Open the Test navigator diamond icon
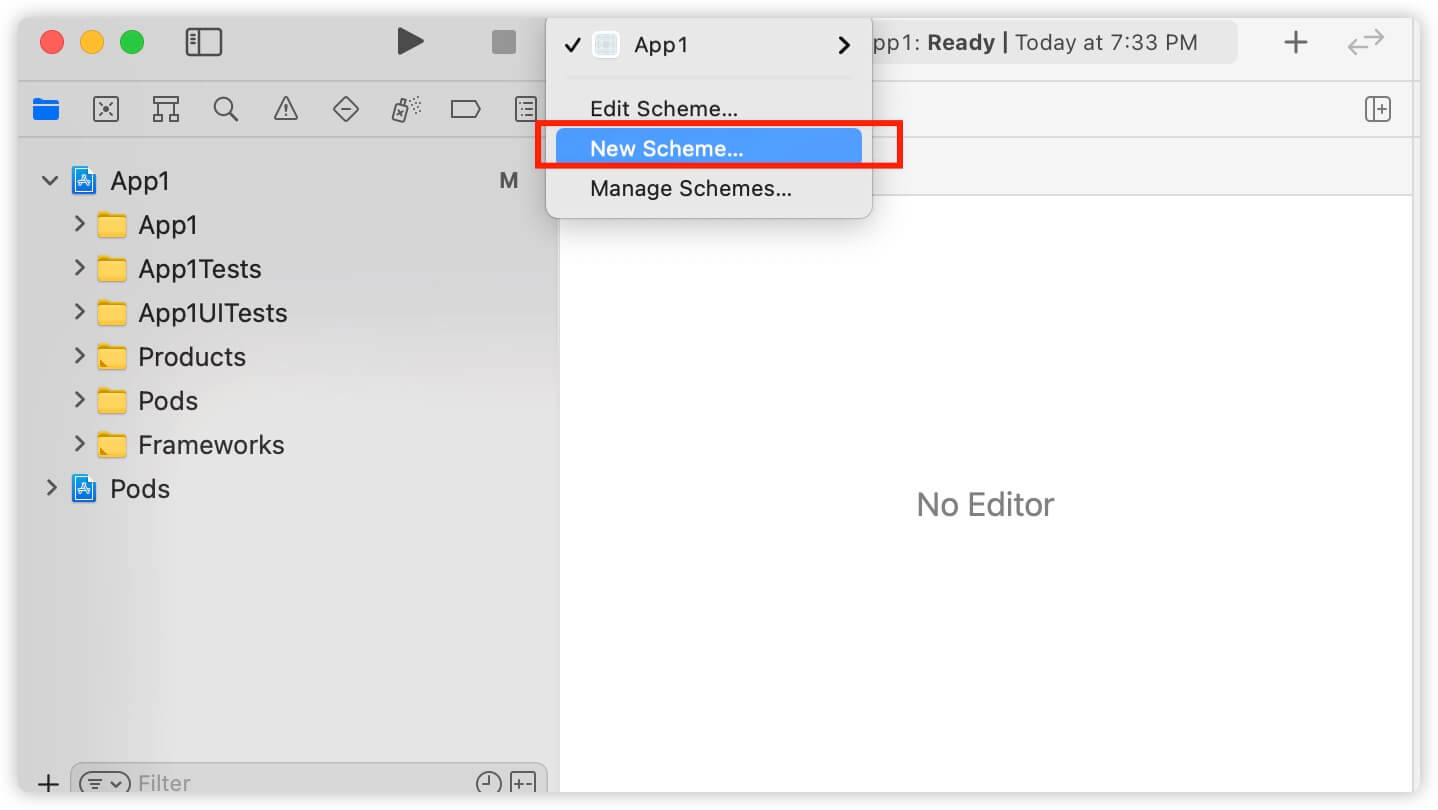The height and width of the screenshot is (810, 1438). (x=346, y=109)
